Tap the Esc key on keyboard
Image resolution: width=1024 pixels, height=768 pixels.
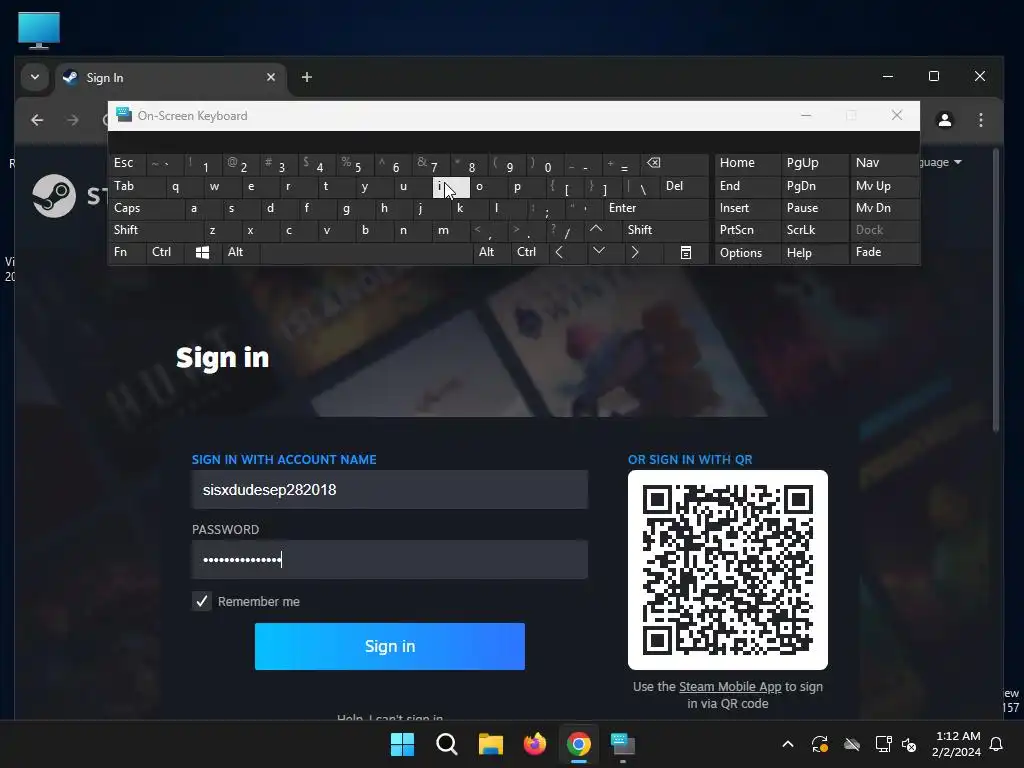pyautogui.click(x=127, y=163)
